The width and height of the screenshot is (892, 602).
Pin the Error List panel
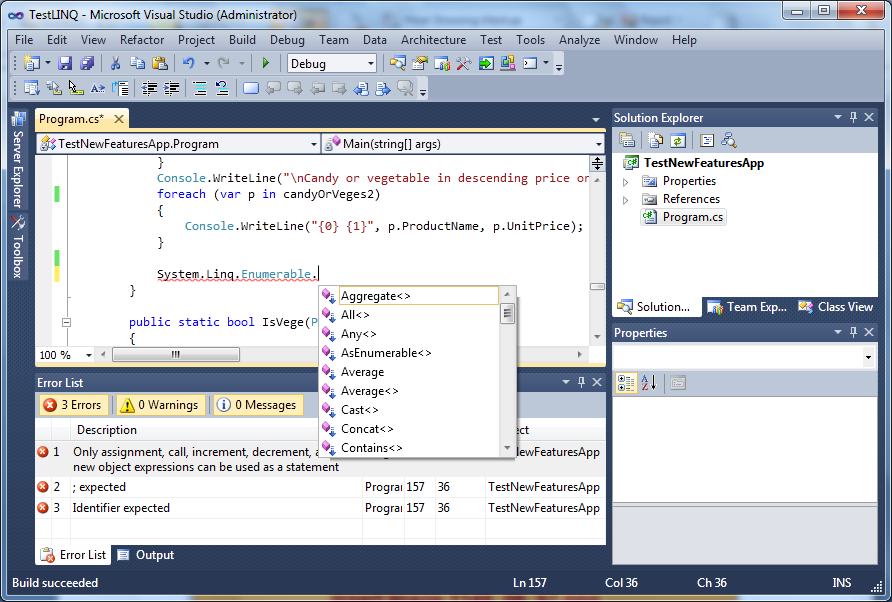coord(581,382)
